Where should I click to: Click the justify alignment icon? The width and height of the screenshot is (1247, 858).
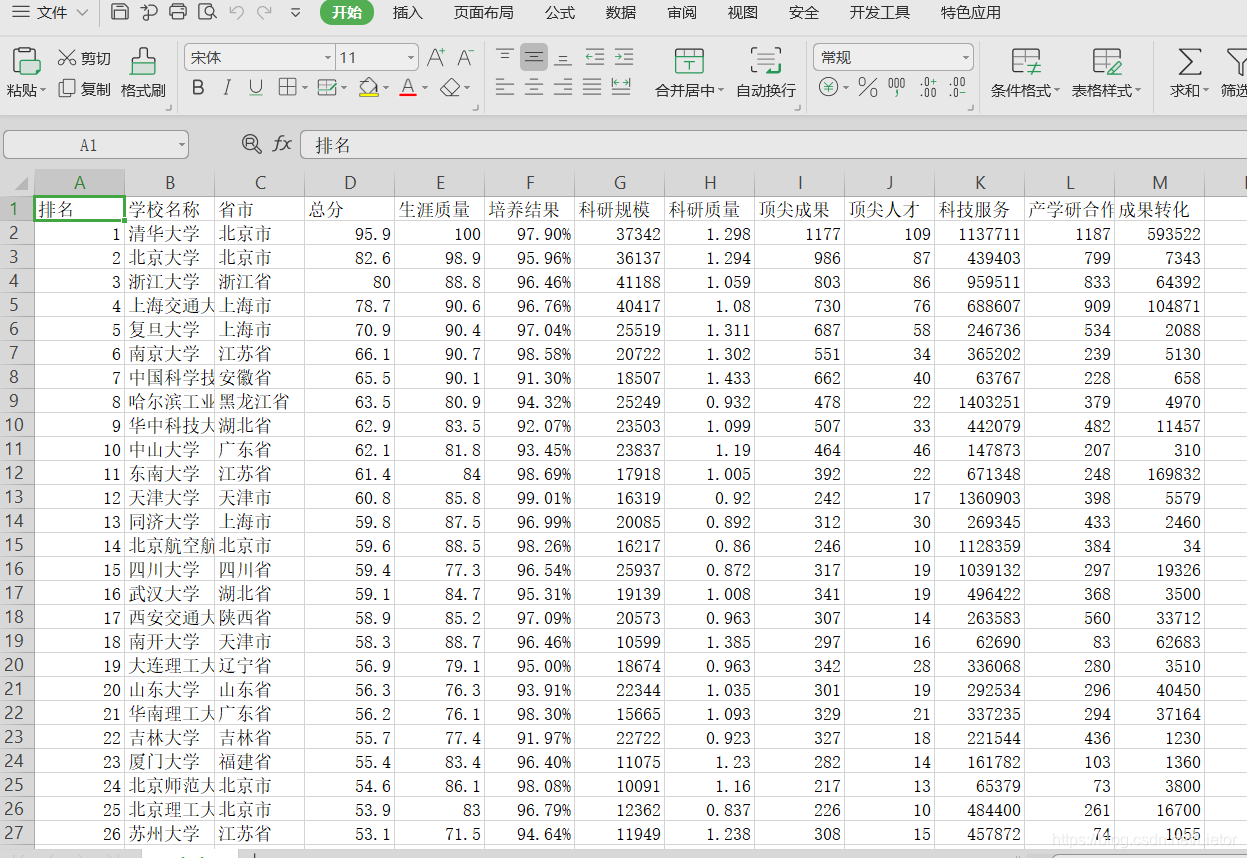point(592,87)
